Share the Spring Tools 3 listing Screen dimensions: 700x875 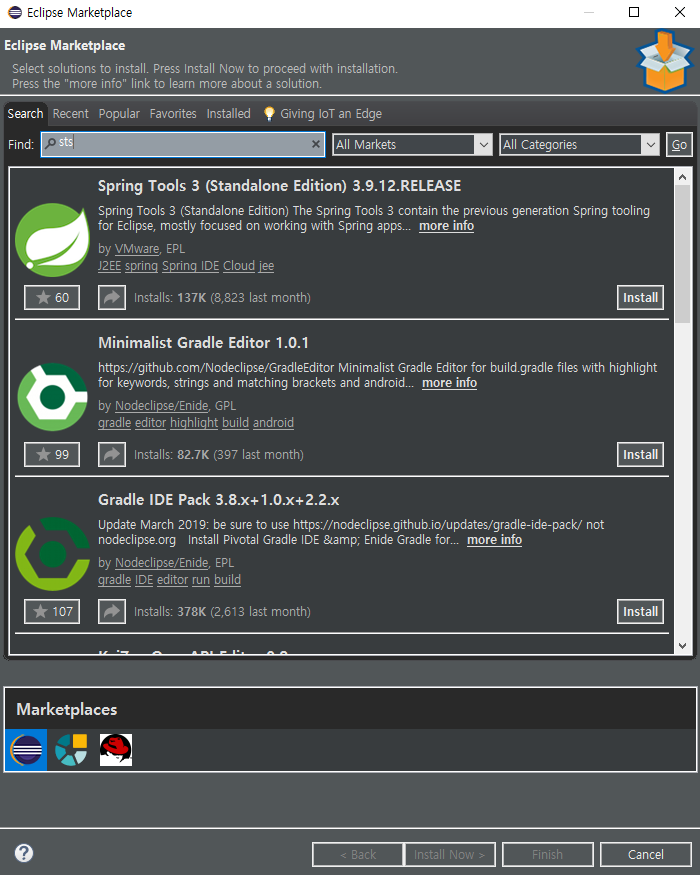(112, 297)
